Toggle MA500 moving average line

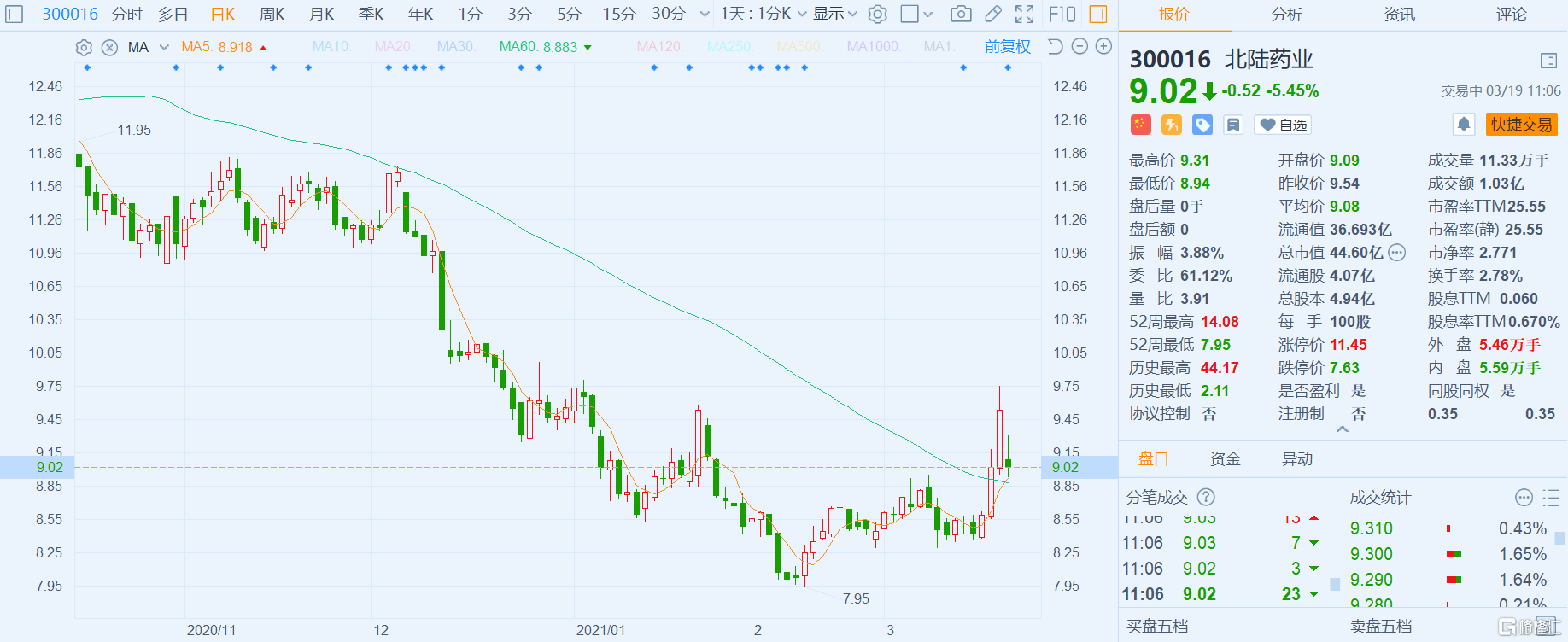click(x=798, y=47)
